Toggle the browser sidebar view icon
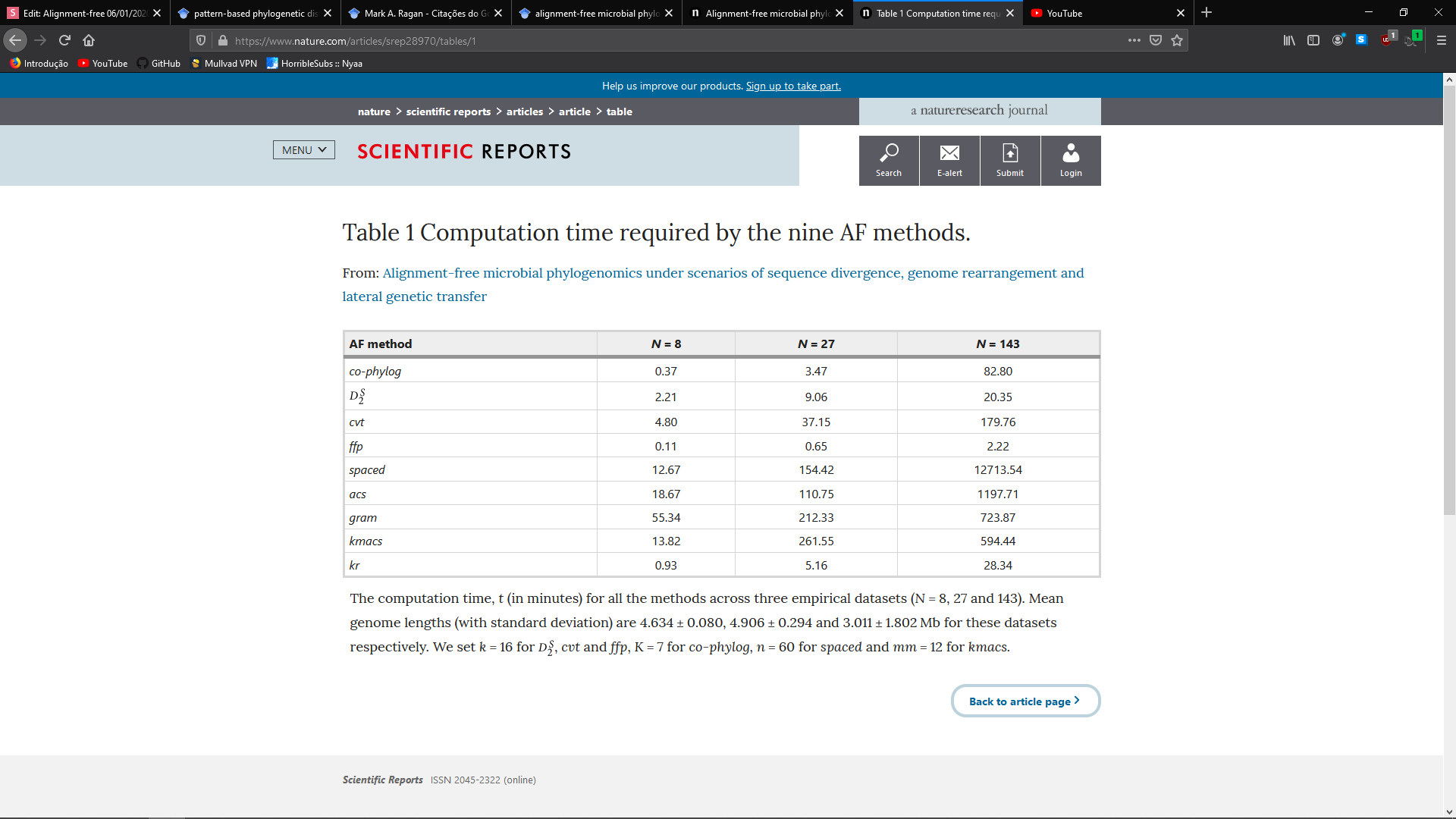 [x=1313, y=40]
